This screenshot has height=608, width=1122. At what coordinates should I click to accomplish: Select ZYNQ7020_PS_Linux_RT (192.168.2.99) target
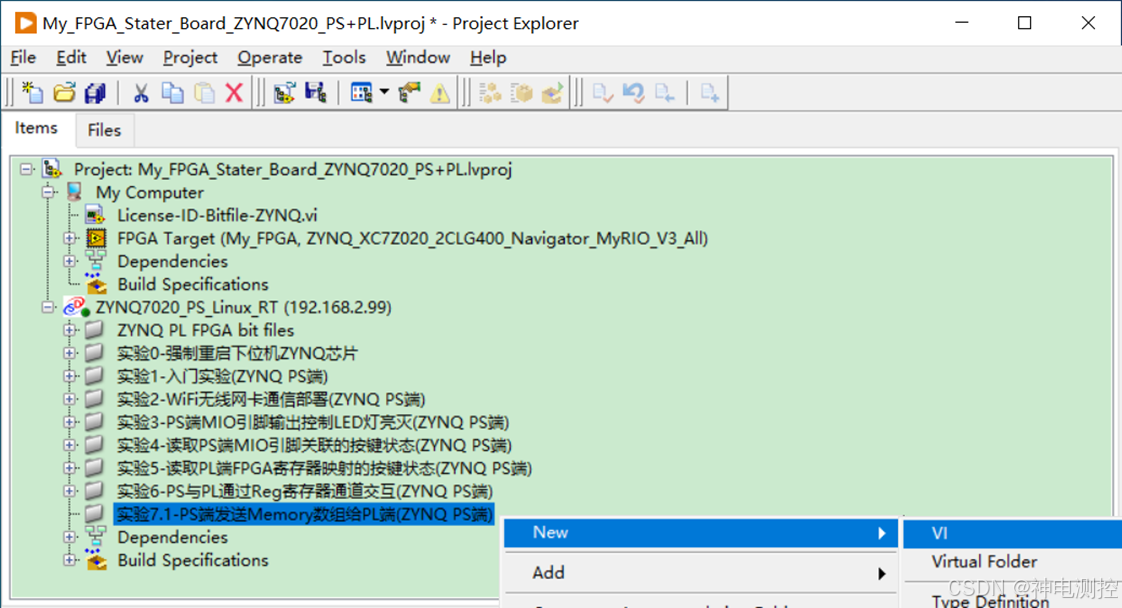[243, 308]
